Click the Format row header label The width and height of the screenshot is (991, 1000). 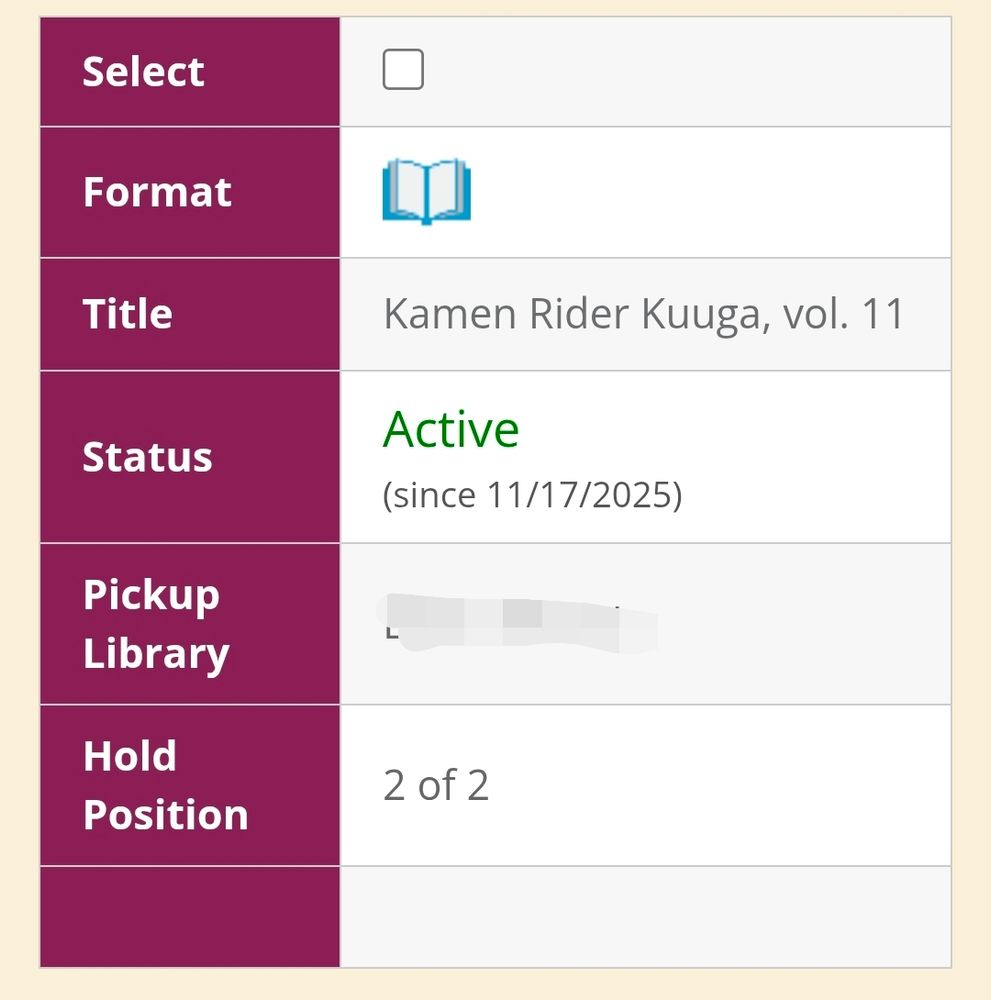pos(157,192)
